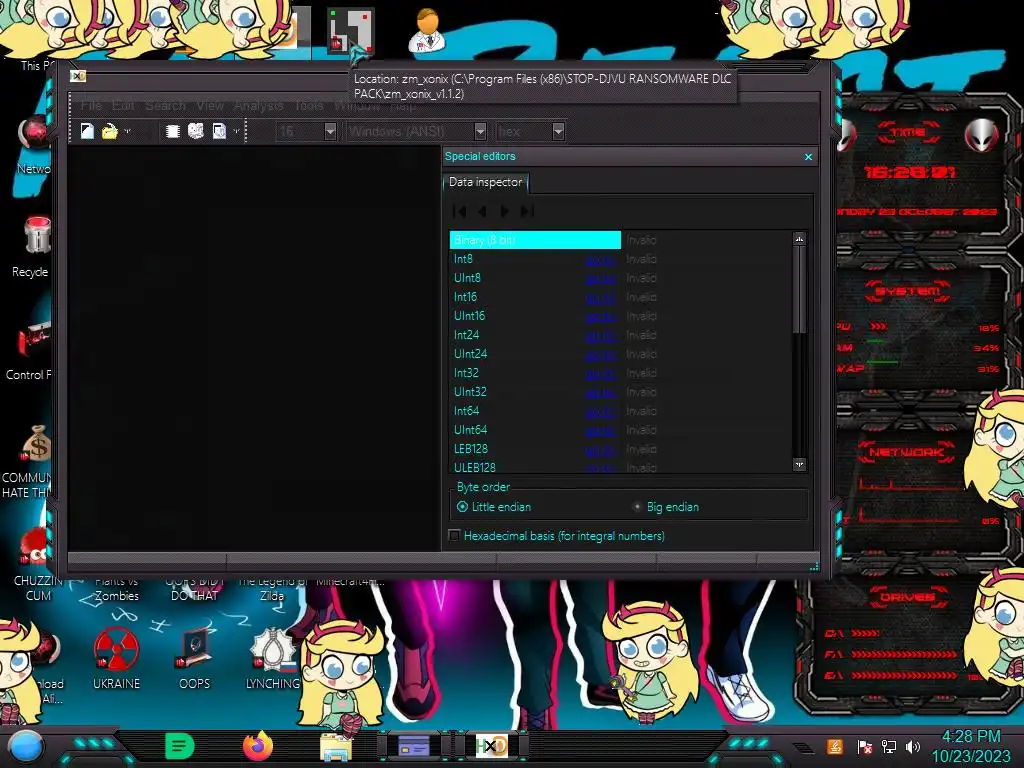Image resolution: width=1024 pixels, height=768 pixels.
Task: Select the UInt16 row
Action: pyautogui.click(x=620, y=315)
